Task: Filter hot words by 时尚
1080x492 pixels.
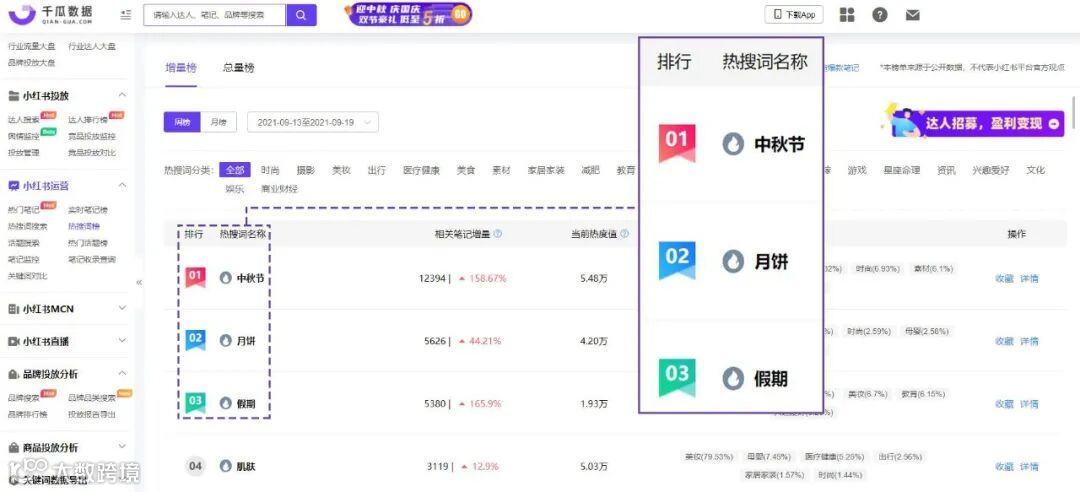Action: [270, 170]
